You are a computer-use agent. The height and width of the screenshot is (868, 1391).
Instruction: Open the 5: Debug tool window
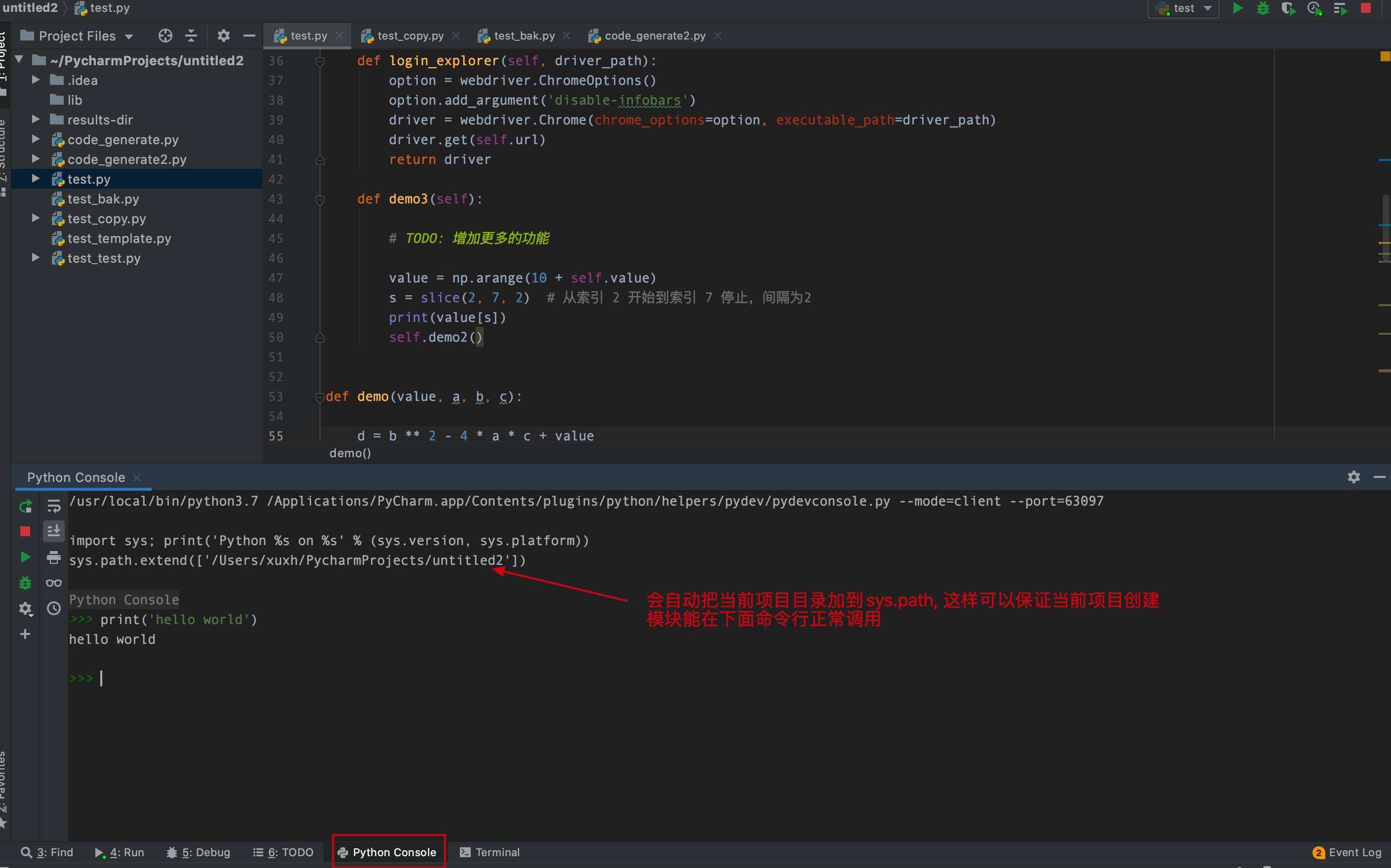[x=198, y=852]
